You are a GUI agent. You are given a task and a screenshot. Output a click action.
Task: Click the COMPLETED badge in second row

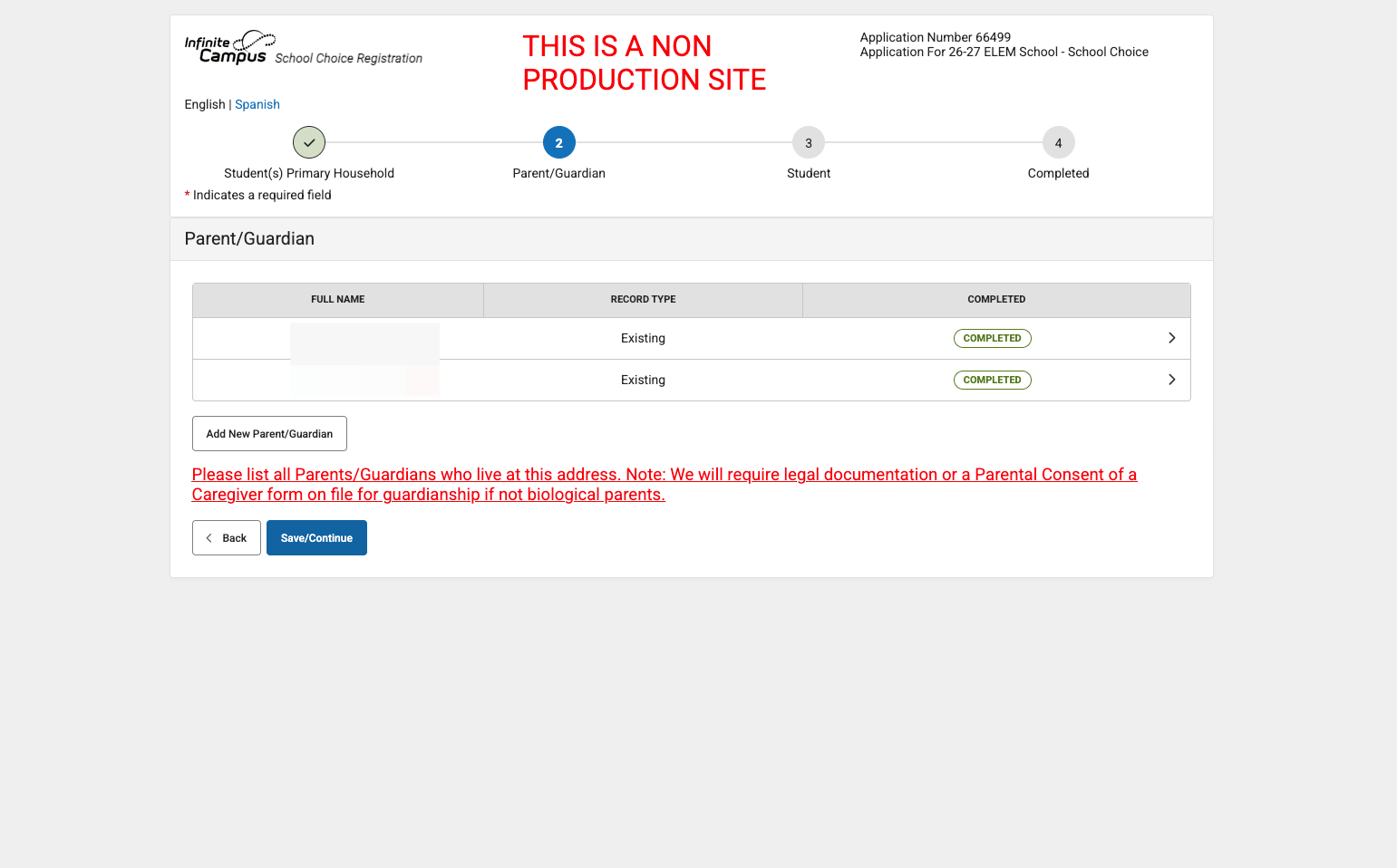[x=992, y=380]
